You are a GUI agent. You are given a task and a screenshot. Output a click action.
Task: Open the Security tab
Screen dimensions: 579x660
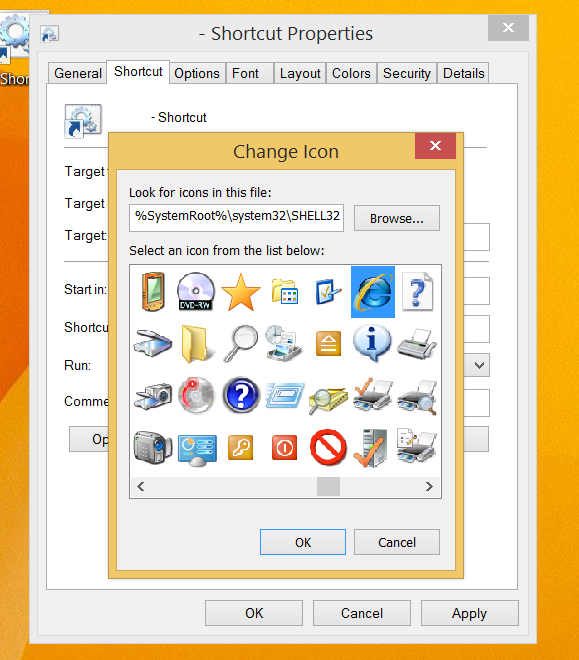(407, 73)
